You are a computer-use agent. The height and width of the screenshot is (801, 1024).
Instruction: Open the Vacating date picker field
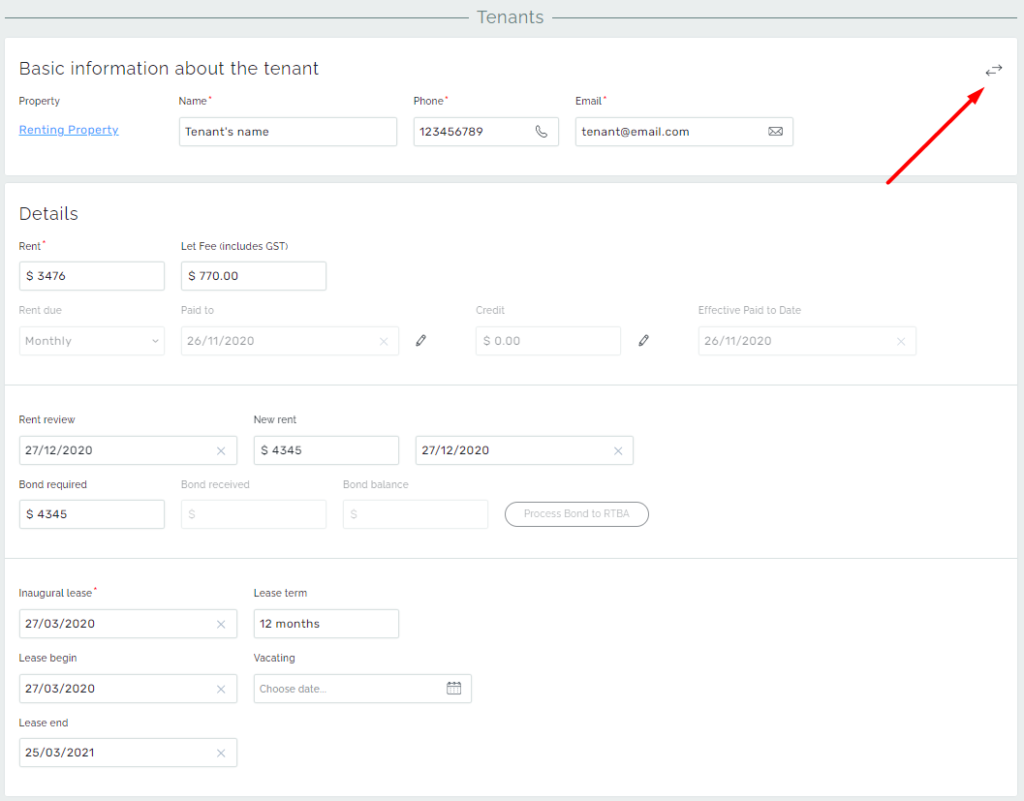(350, 688)
